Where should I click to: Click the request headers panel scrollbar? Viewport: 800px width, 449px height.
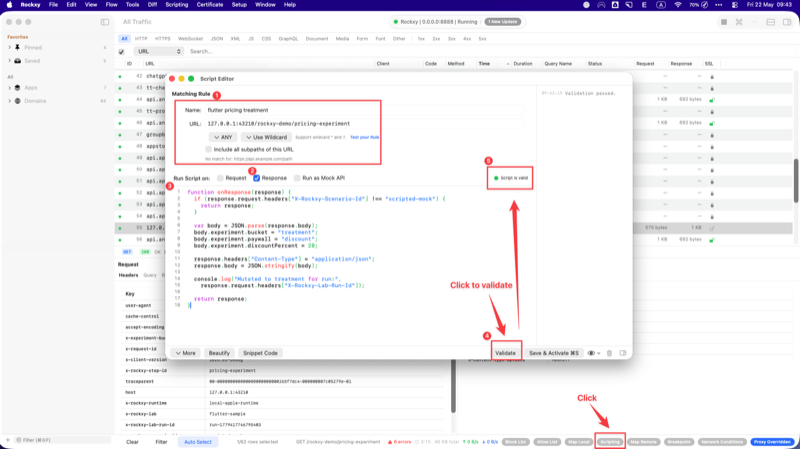tap(453, 386)
